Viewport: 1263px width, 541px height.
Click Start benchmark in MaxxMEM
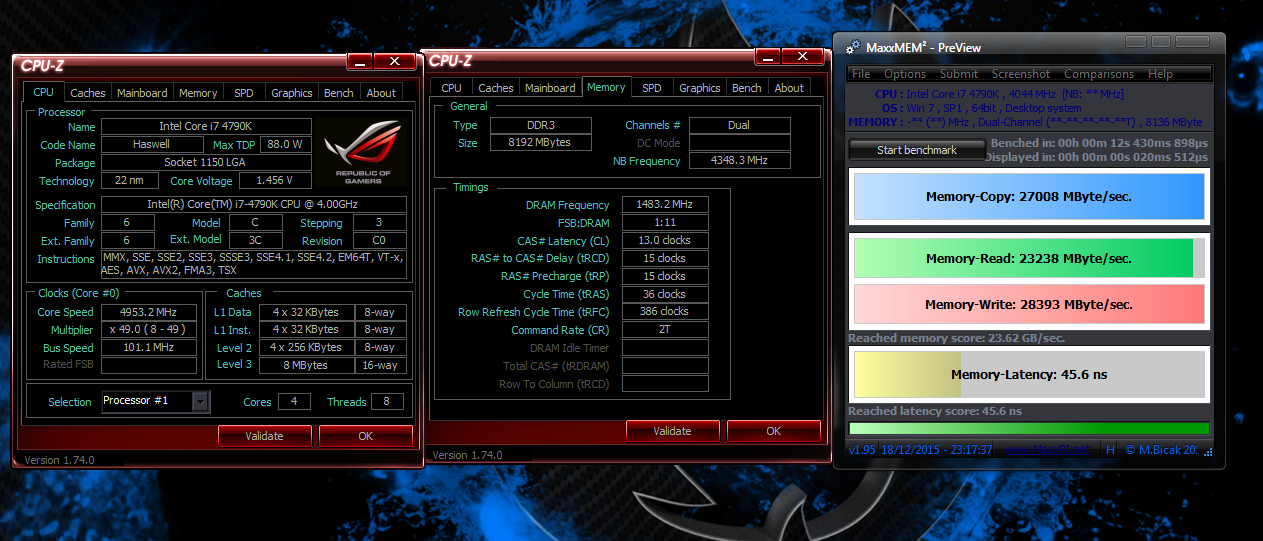tap(916, 150)
